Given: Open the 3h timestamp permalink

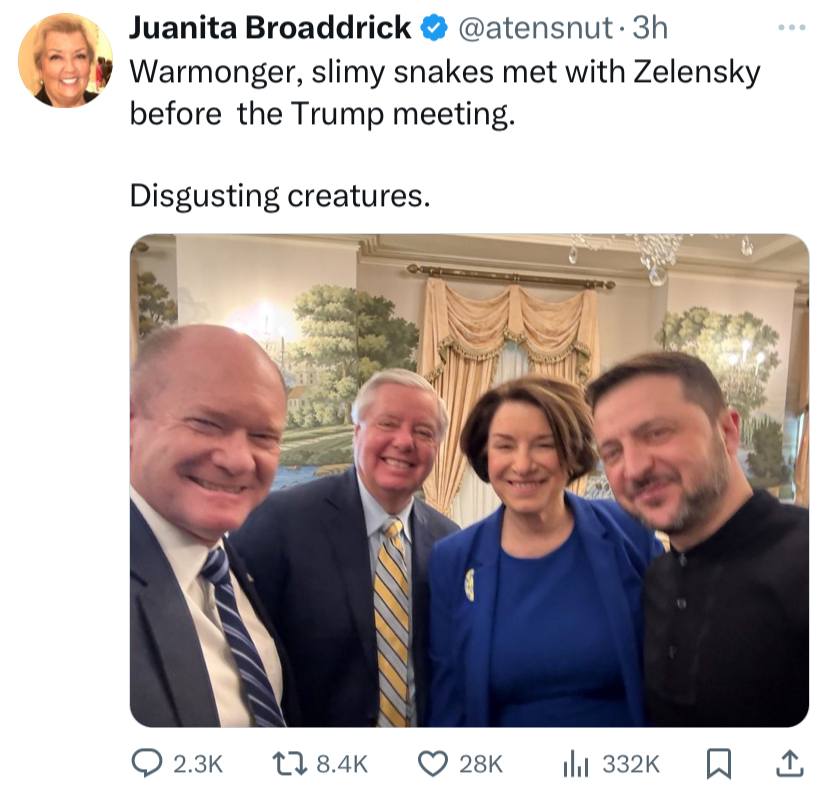Looking at the screenshot, I should 650,28.
